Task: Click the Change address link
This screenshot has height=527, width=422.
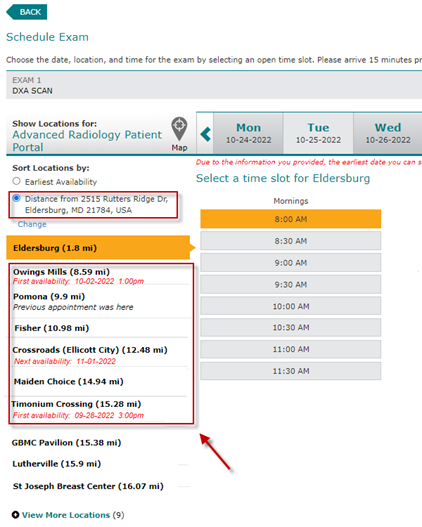Action: [x=32, y=224]
